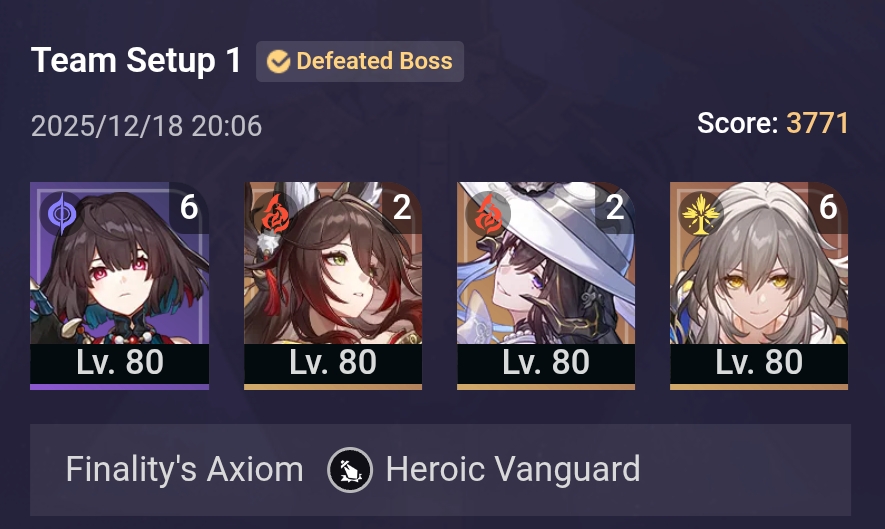The height and width of the screenshot is (529, 885).
Task: Click the Defeated Boss checkmark icon
Action: [x=278, y=62]
